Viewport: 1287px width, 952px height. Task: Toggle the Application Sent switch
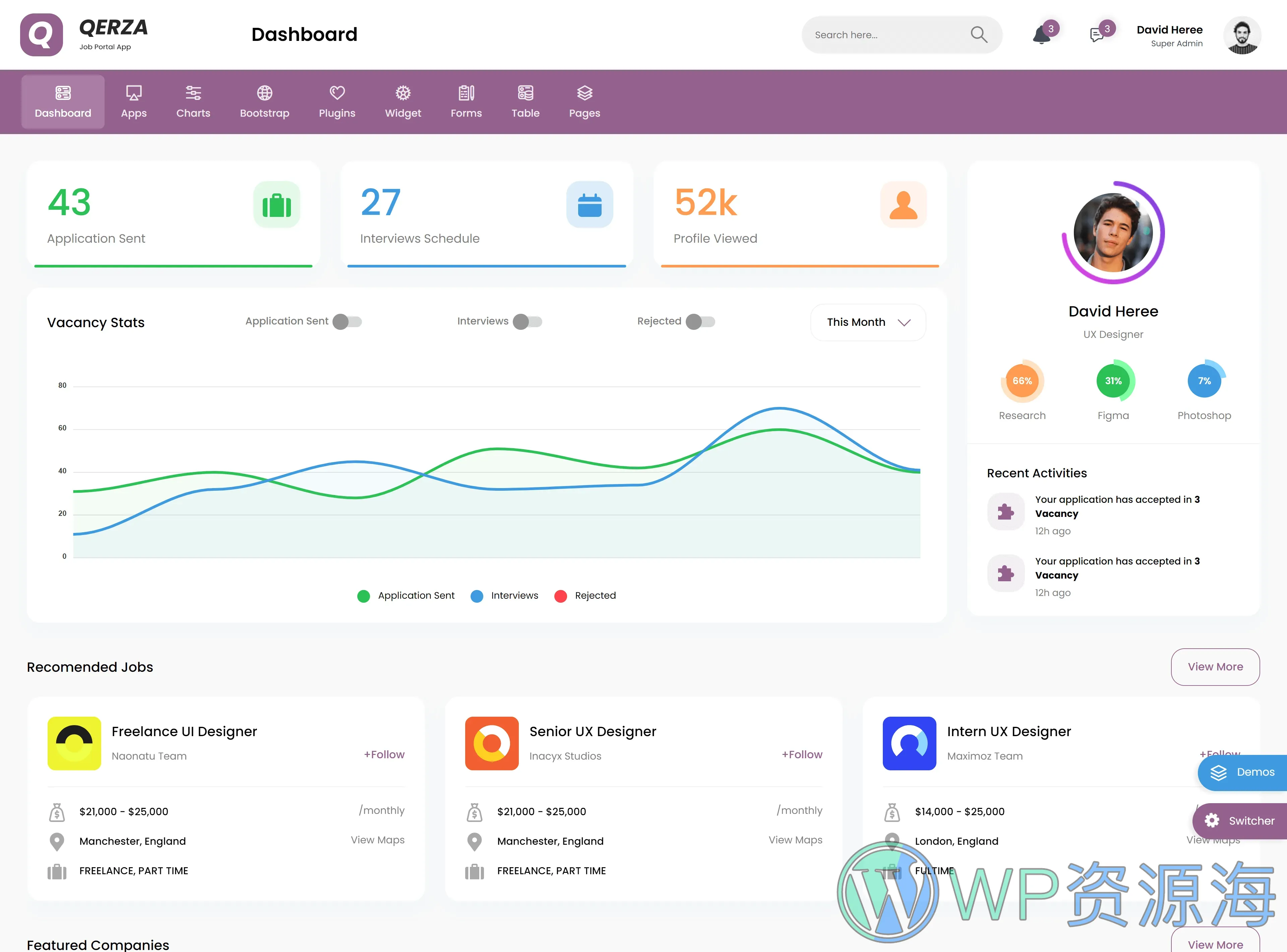(347, 321)
